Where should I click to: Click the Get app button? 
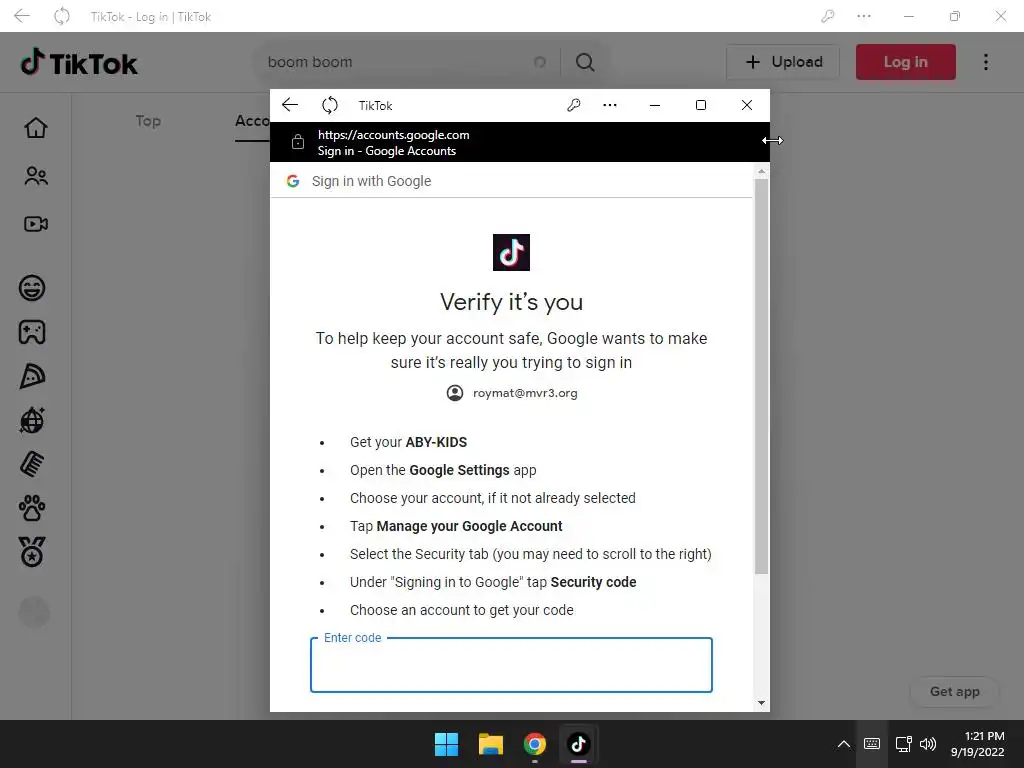[x=954, y=692]
